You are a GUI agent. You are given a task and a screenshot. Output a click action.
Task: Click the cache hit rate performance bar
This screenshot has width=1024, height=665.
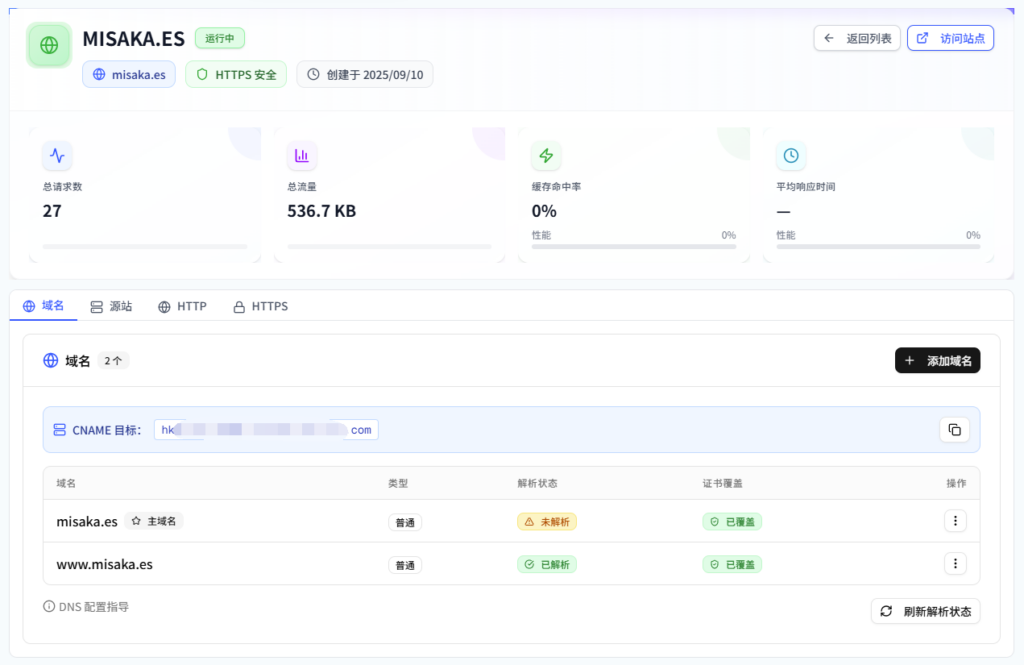[633, 247]
